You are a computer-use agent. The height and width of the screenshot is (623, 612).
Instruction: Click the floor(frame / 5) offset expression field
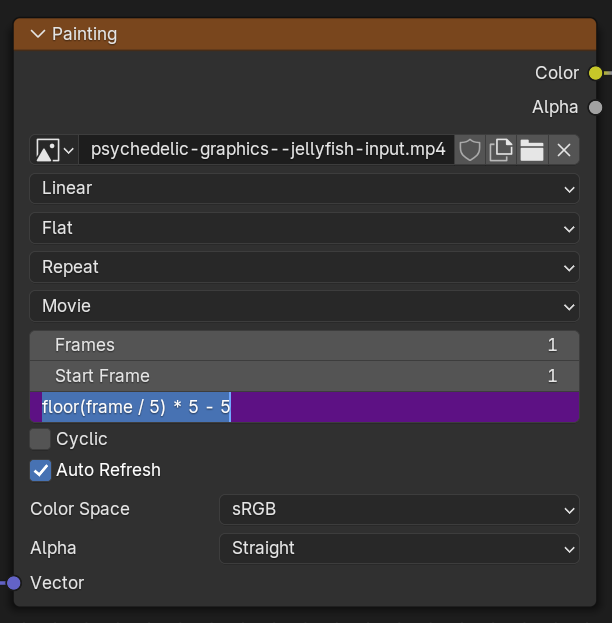(304, 407)
